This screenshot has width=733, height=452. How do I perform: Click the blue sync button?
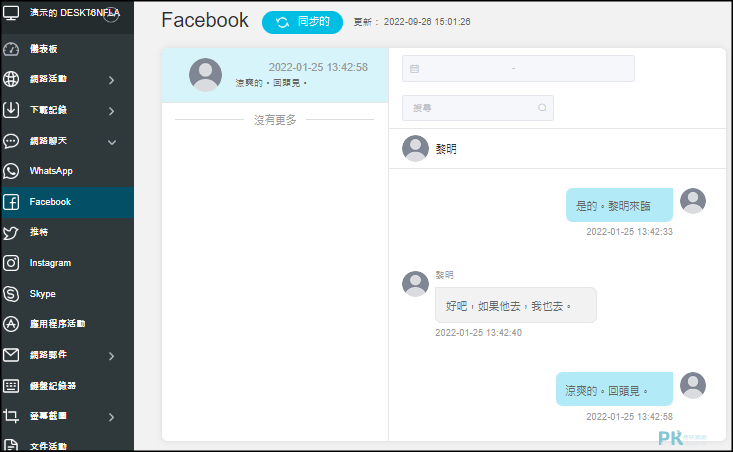(x=302, y=22)
